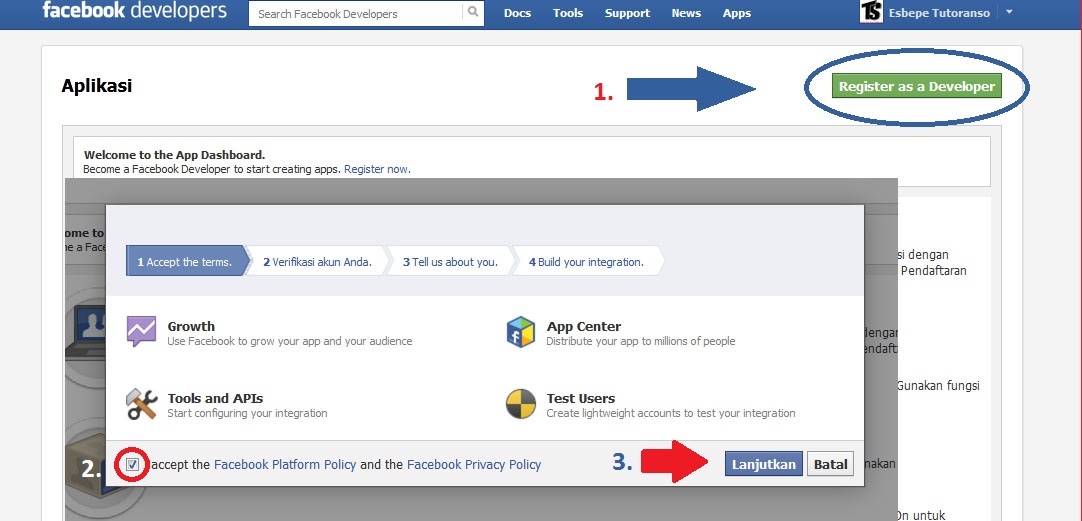Click the Lanjutkan button

(764, 464)
